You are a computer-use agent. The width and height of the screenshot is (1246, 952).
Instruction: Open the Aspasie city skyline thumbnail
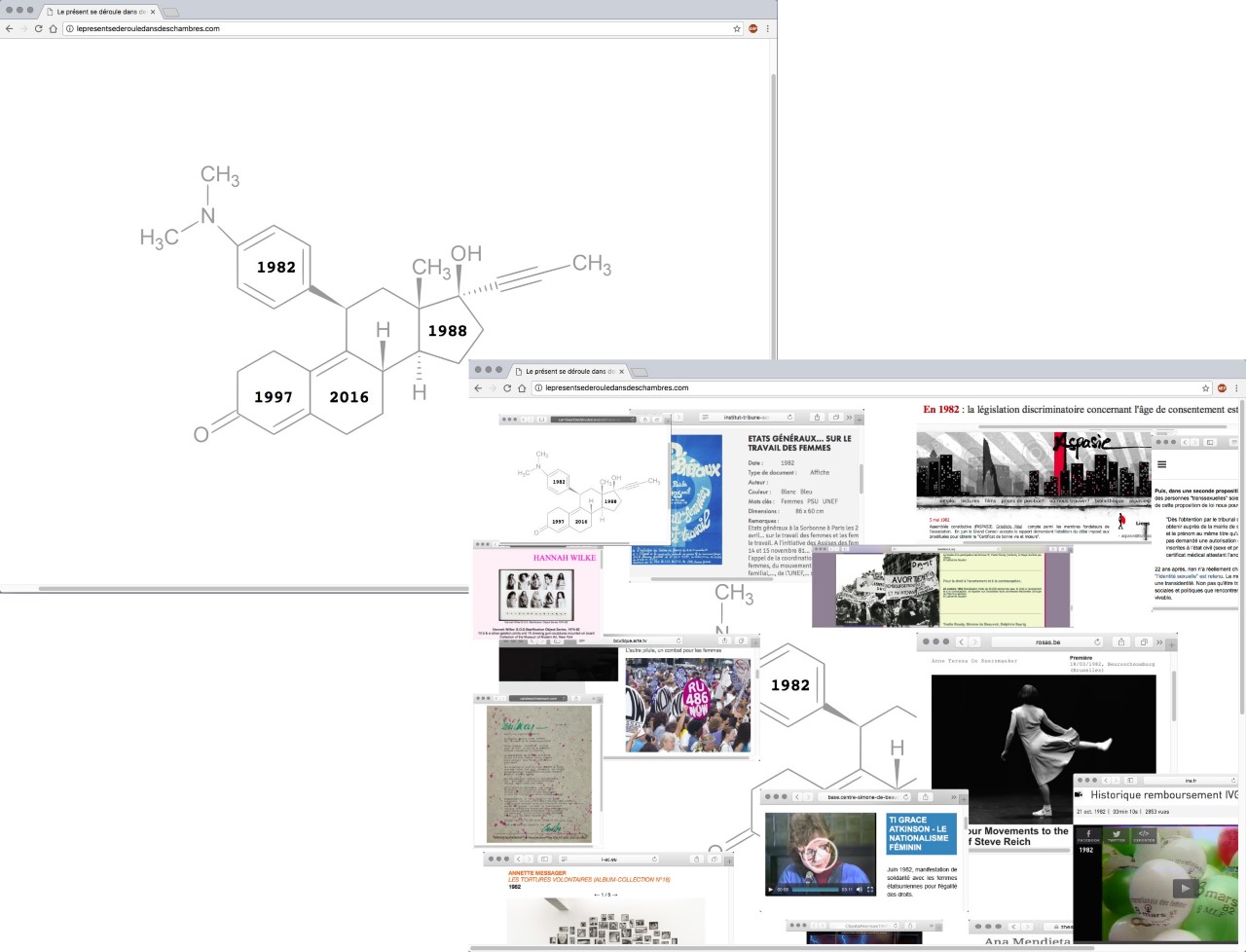[x=1034, y=485]
